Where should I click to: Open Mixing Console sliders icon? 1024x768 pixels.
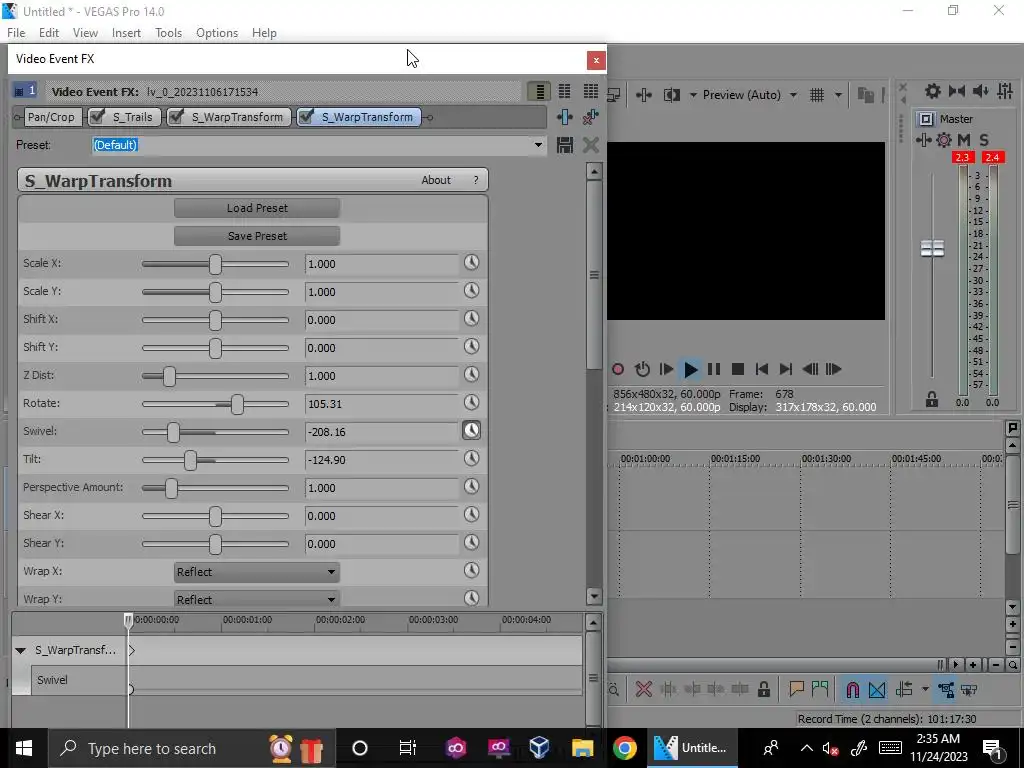pos(1005,91)
